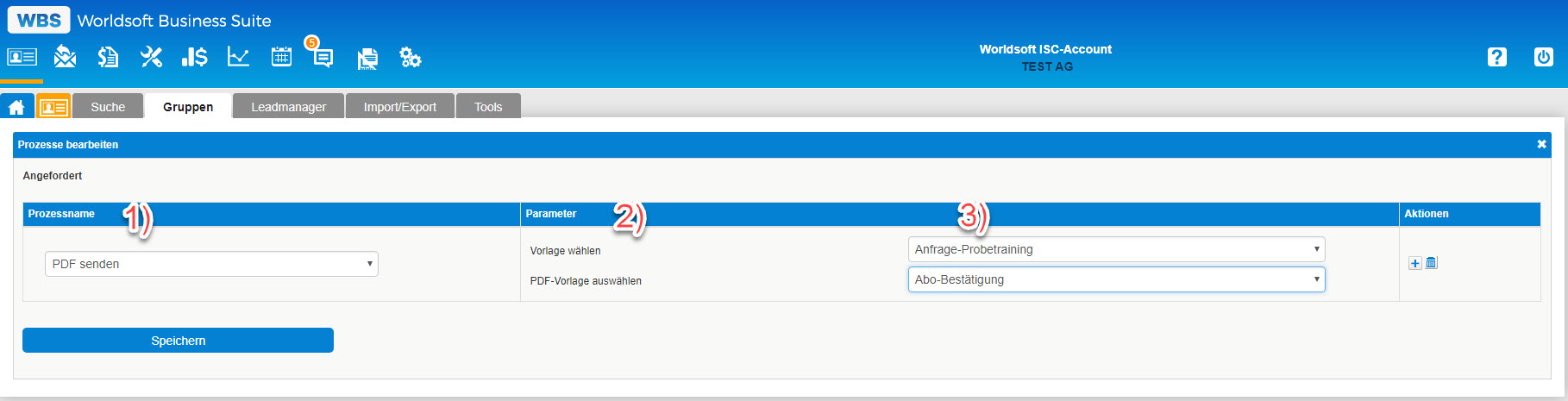Click the wrench and screwdriver tools icon
The image size is (1568, 401).
click(x=151, y=58)
